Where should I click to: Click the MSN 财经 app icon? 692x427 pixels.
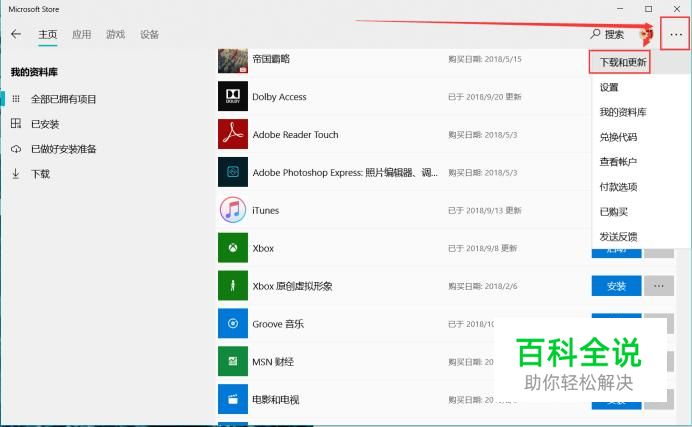233,362
